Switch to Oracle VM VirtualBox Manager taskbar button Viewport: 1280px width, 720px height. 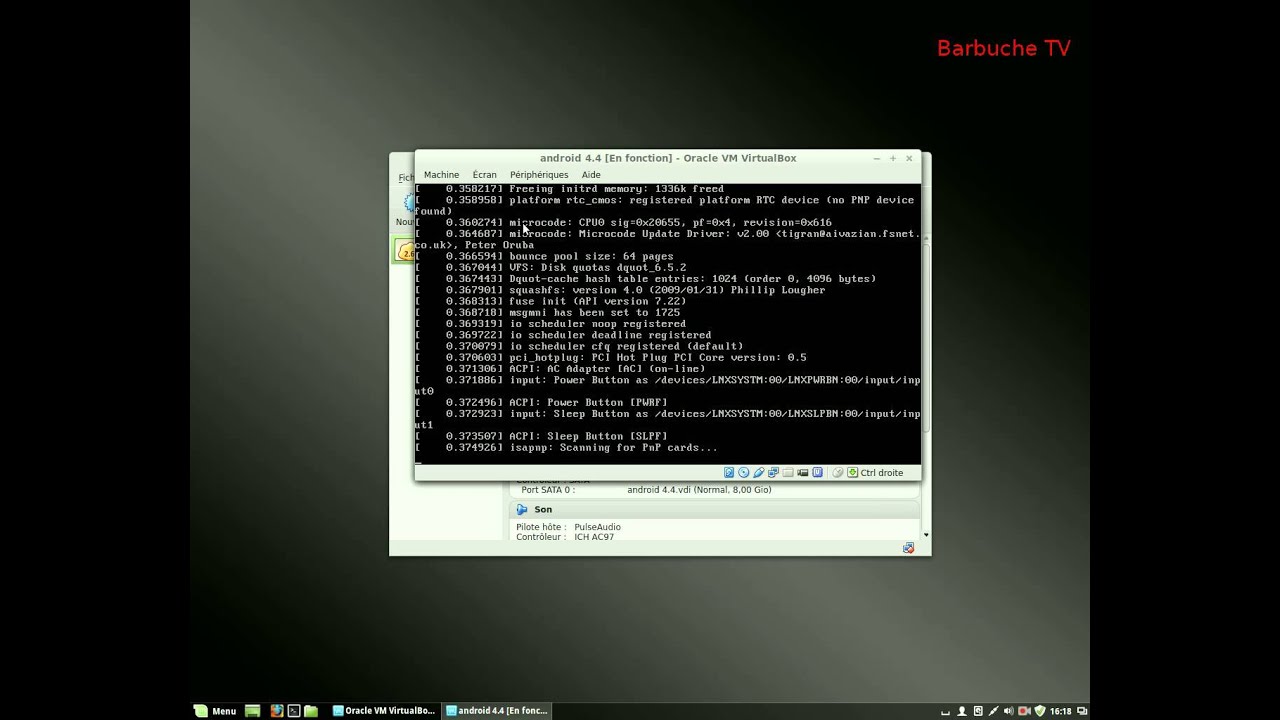coord(384,711)
